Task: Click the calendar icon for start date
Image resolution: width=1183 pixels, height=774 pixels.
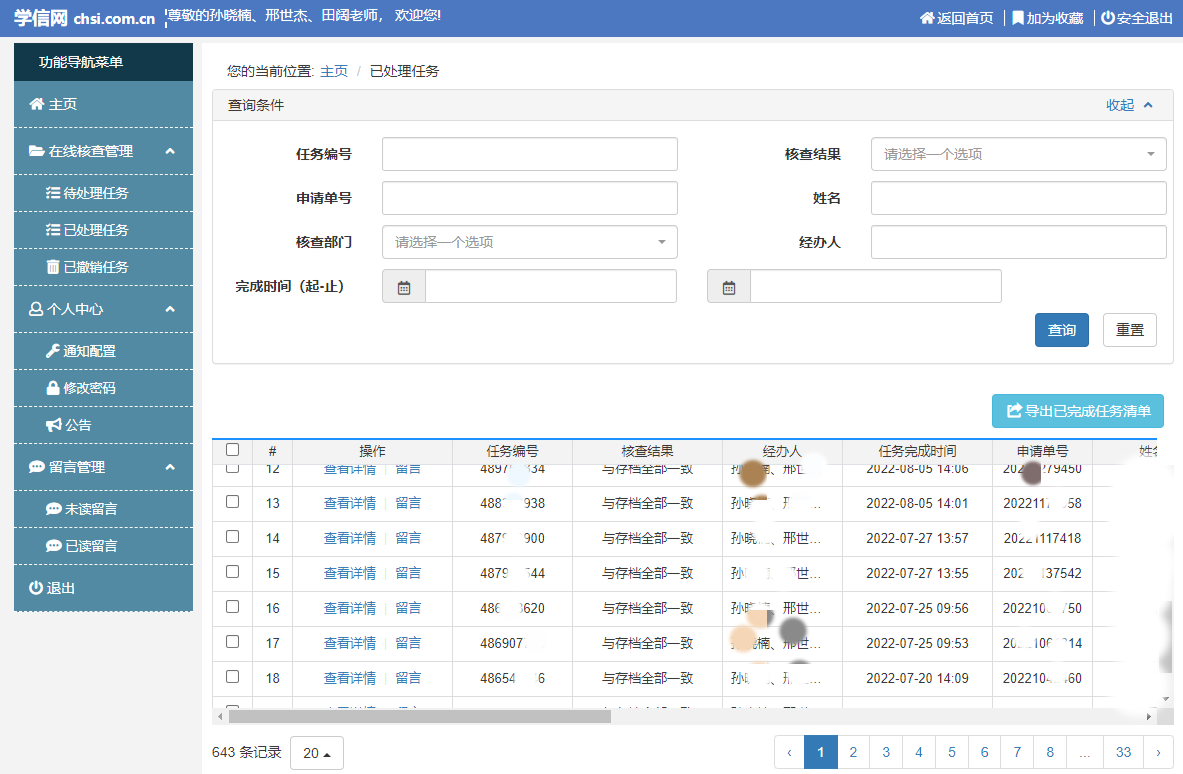Action: 404,287
